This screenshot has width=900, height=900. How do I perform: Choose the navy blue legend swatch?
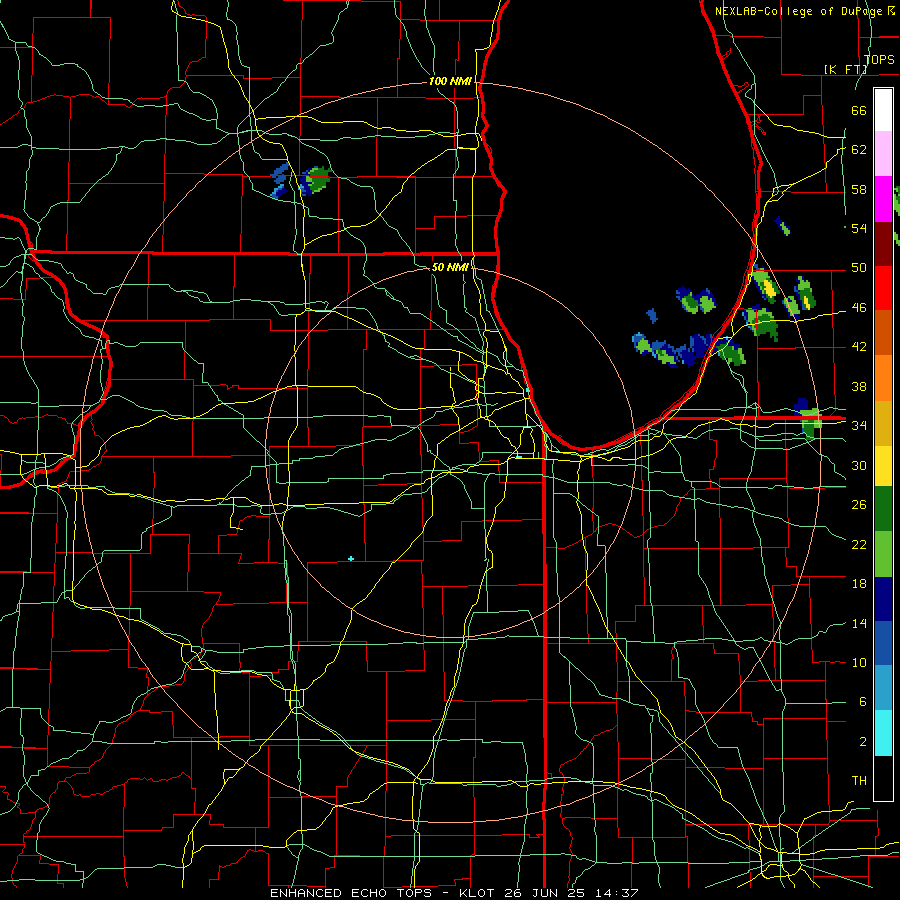pyautogui.click(x=883, y=599)
